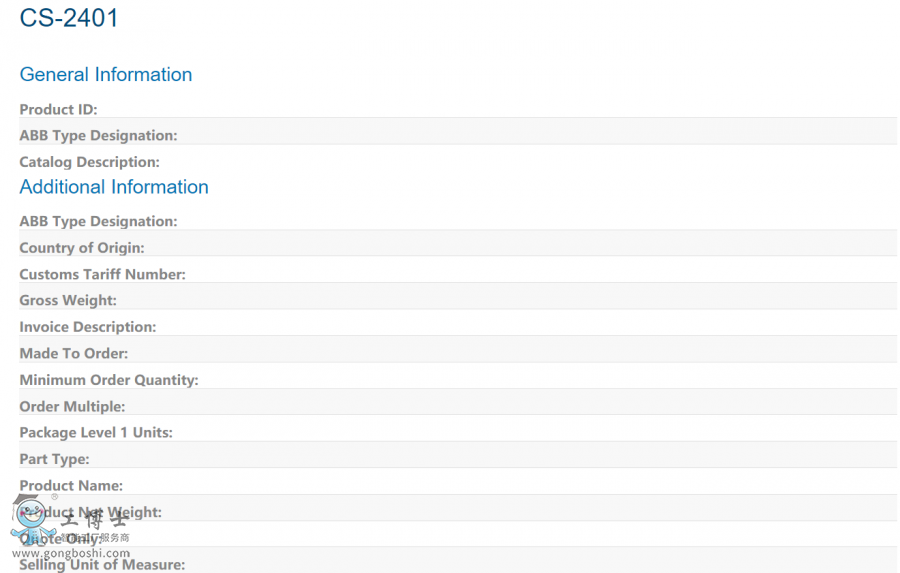Viewport: 900px width, 573px height.
Task: Click the Product ID label
Action: coord(58,109)
